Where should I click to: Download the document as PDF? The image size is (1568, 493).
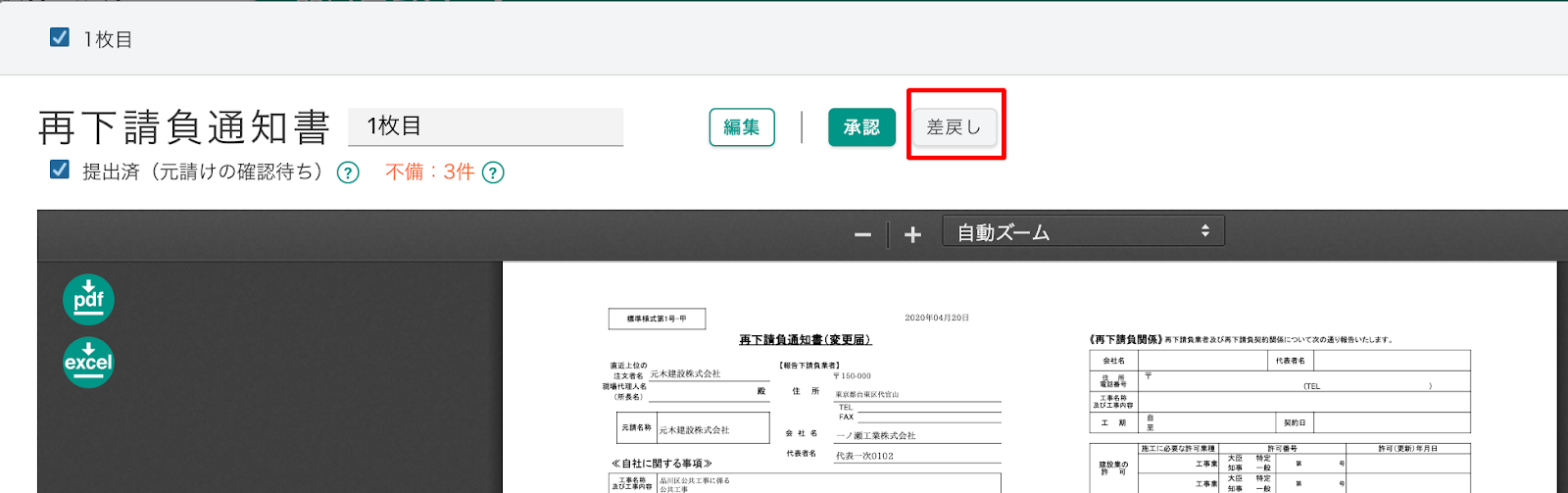point(88,299)
